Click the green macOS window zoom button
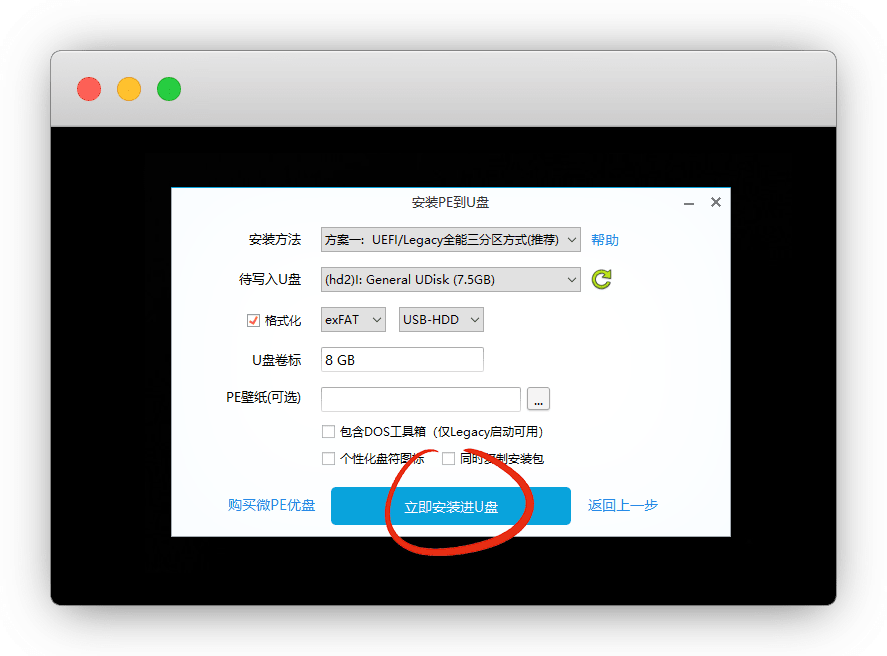The image size is (887, 656). [169, 89]
